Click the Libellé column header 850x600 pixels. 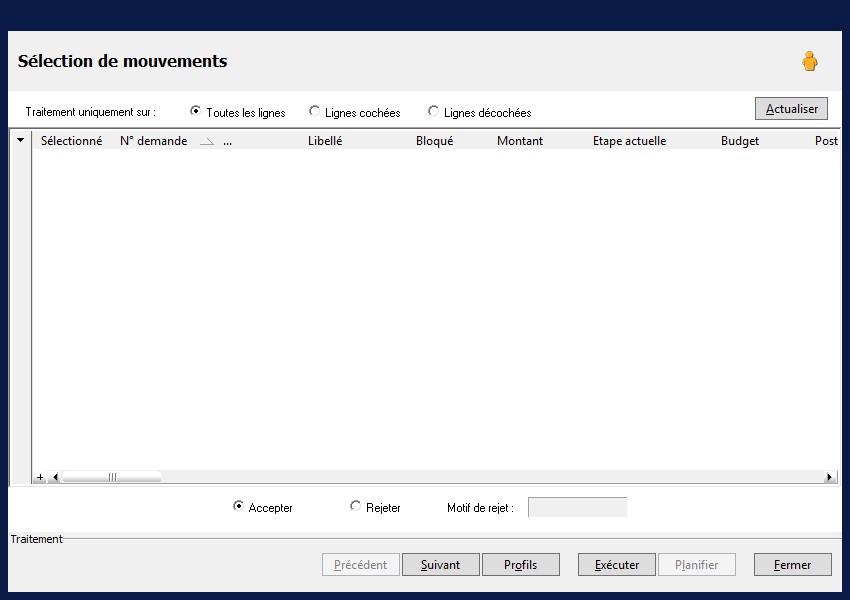325,141
